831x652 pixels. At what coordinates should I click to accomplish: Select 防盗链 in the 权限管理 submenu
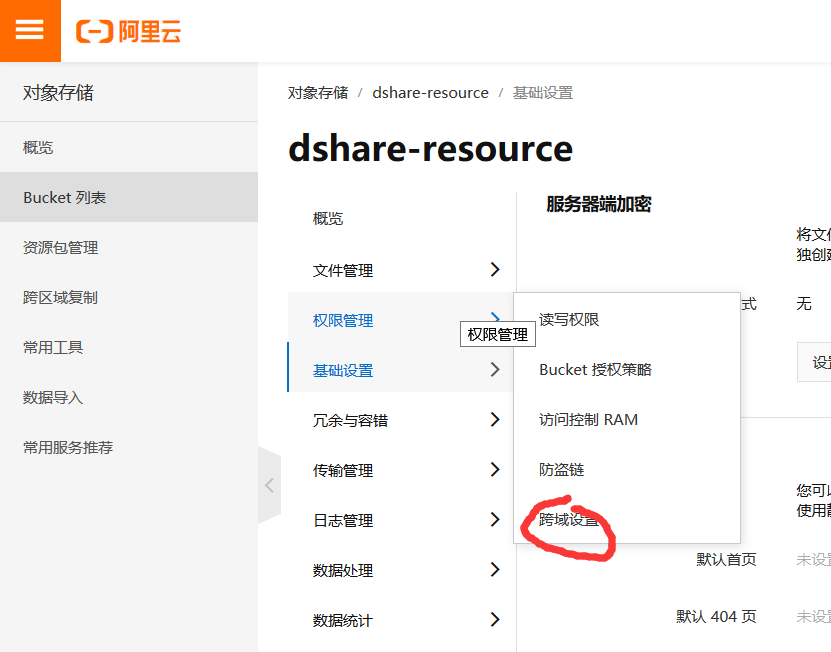pos(561,469)
